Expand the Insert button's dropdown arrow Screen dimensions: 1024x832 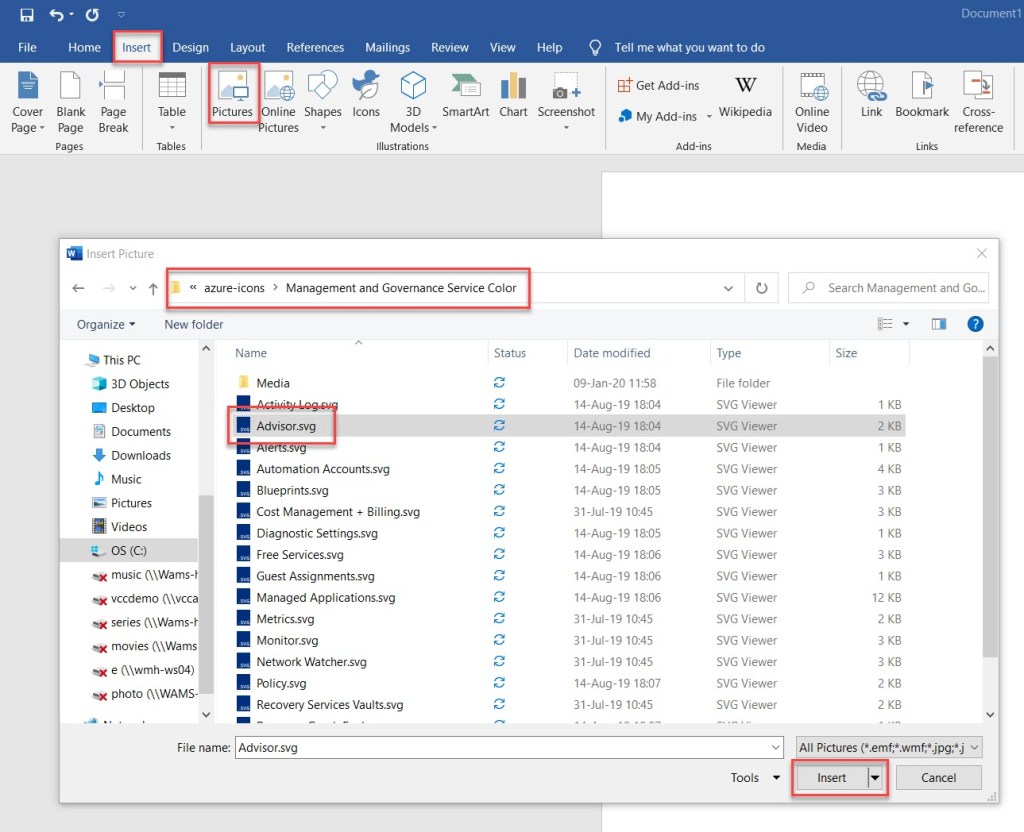click(876, 778)
